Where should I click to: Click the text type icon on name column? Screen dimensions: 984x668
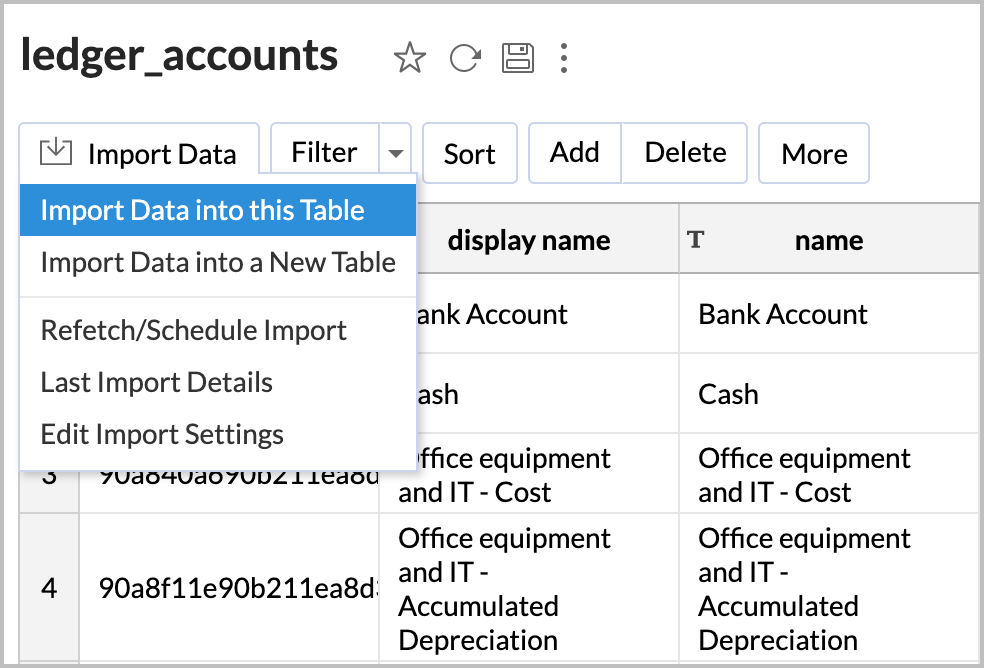[697, 239]
